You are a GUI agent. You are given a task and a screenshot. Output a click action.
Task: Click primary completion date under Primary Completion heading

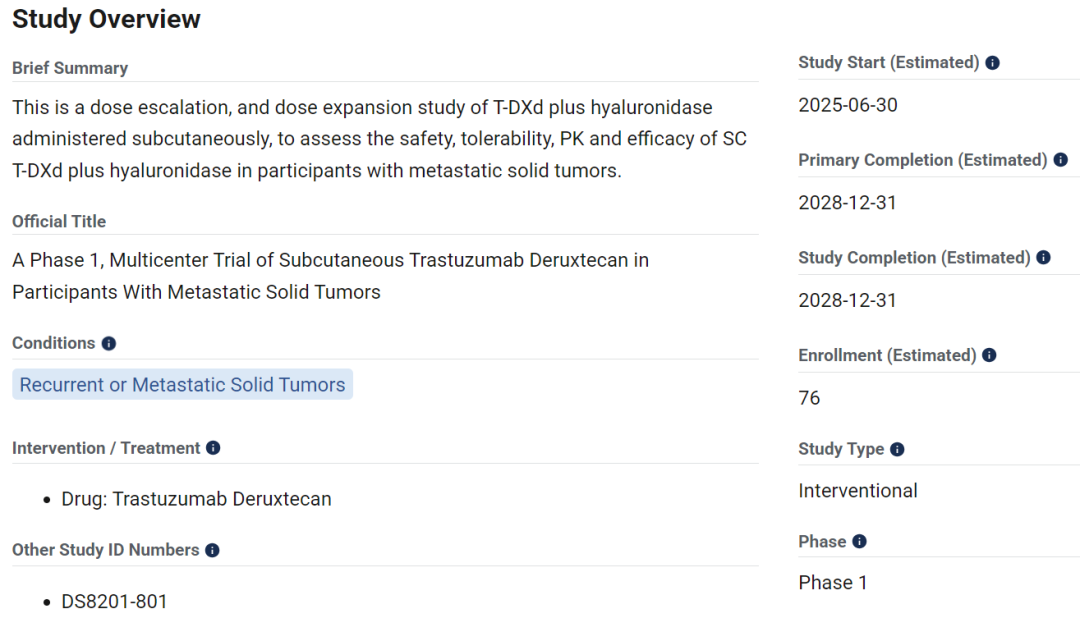[x=847, y=203]
